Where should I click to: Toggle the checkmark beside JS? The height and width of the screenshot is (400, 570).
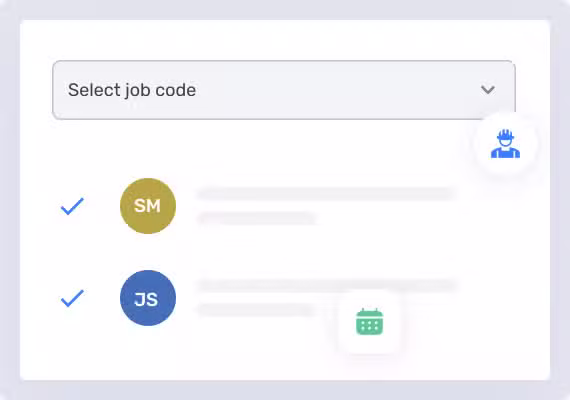point(72,298)
